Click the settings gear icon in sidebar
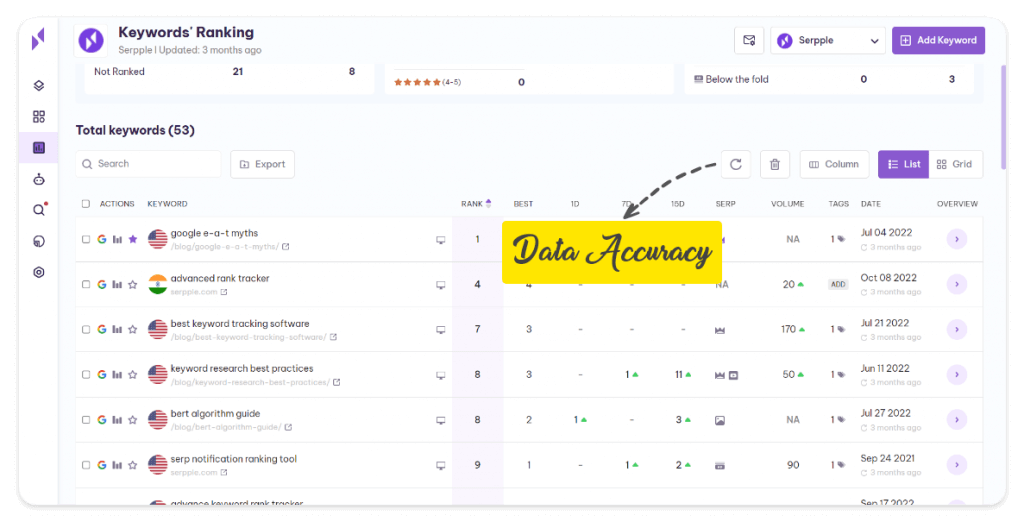The width and height of the screenshot is (1024, 522). point(39,272)
